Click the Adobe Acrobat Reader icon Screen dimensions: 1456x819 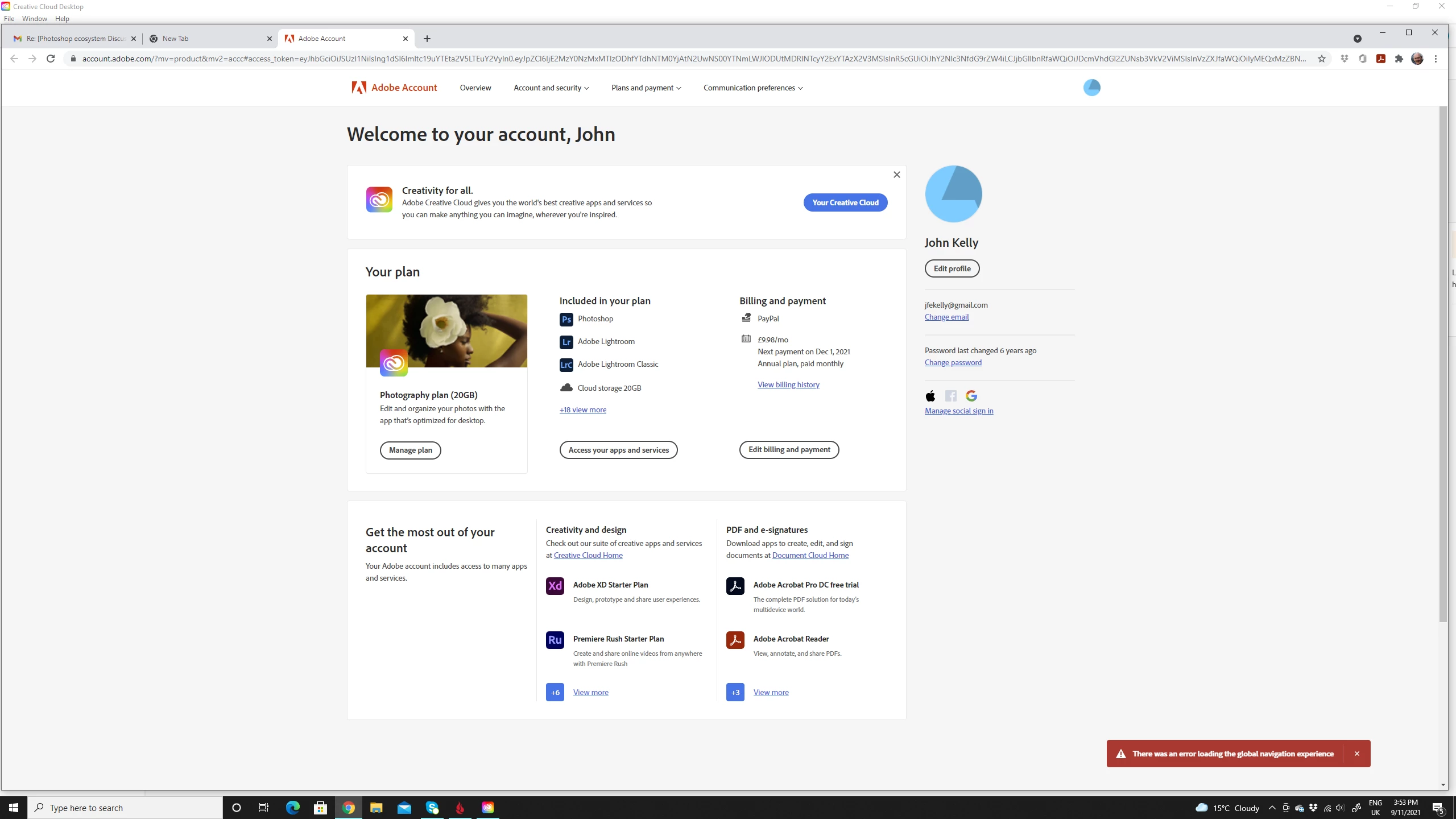pyautogui.click(x=735, y=639)
